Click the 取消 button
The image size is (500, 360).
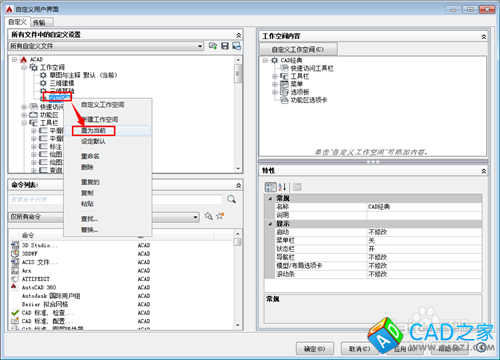pos(359,349)
